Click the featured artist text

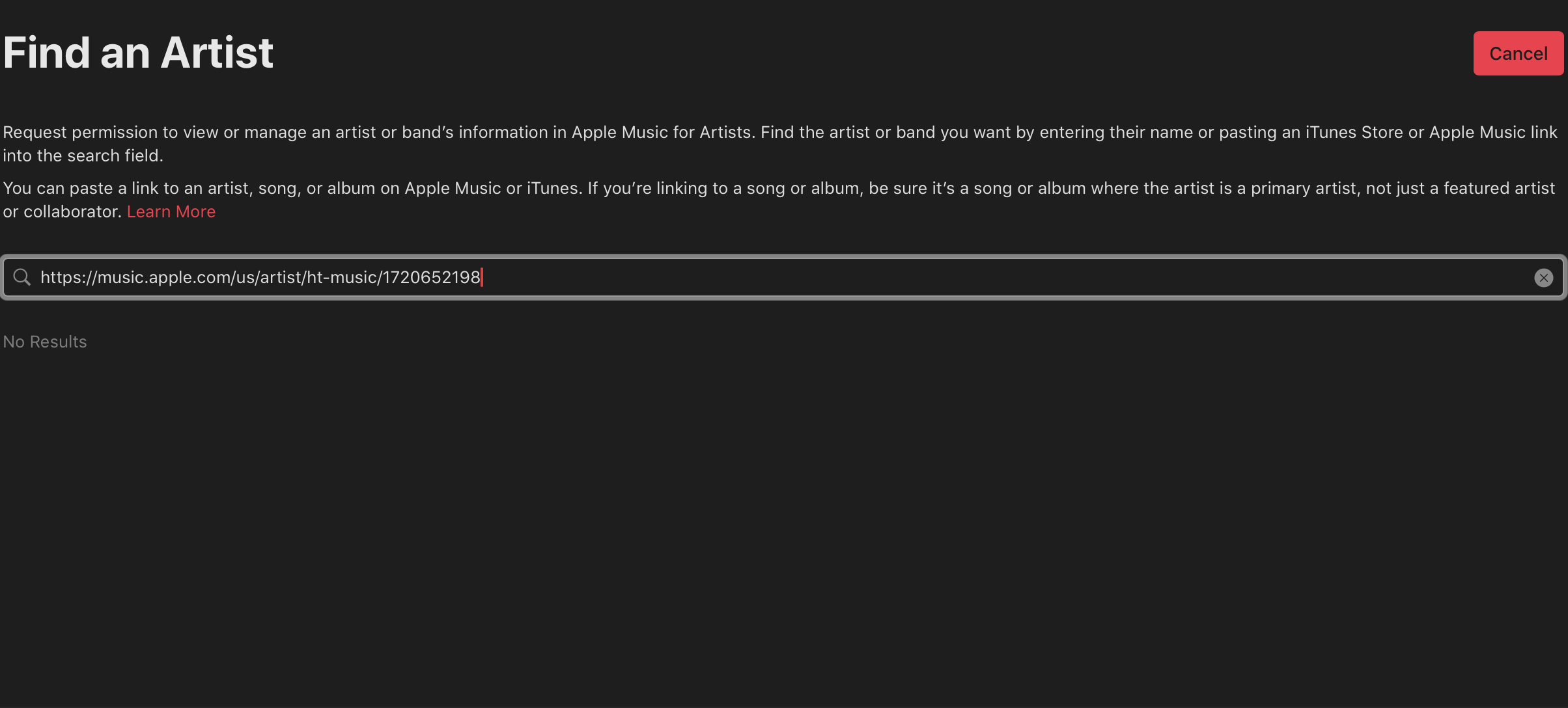pos(1498,189)
